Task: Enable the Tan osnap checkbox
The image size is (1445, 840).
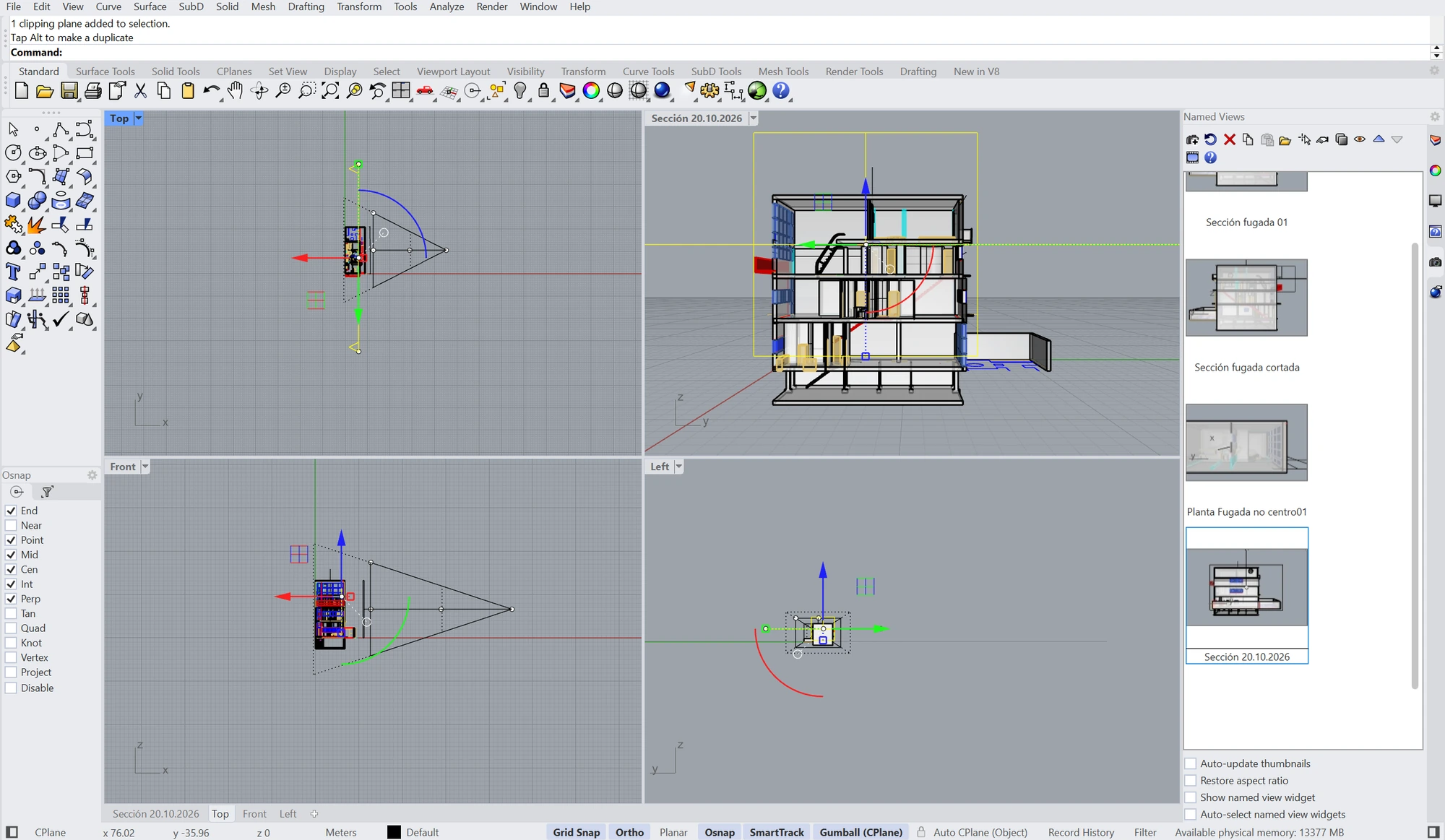Action: pyautogui.click(x=11, y=613)
